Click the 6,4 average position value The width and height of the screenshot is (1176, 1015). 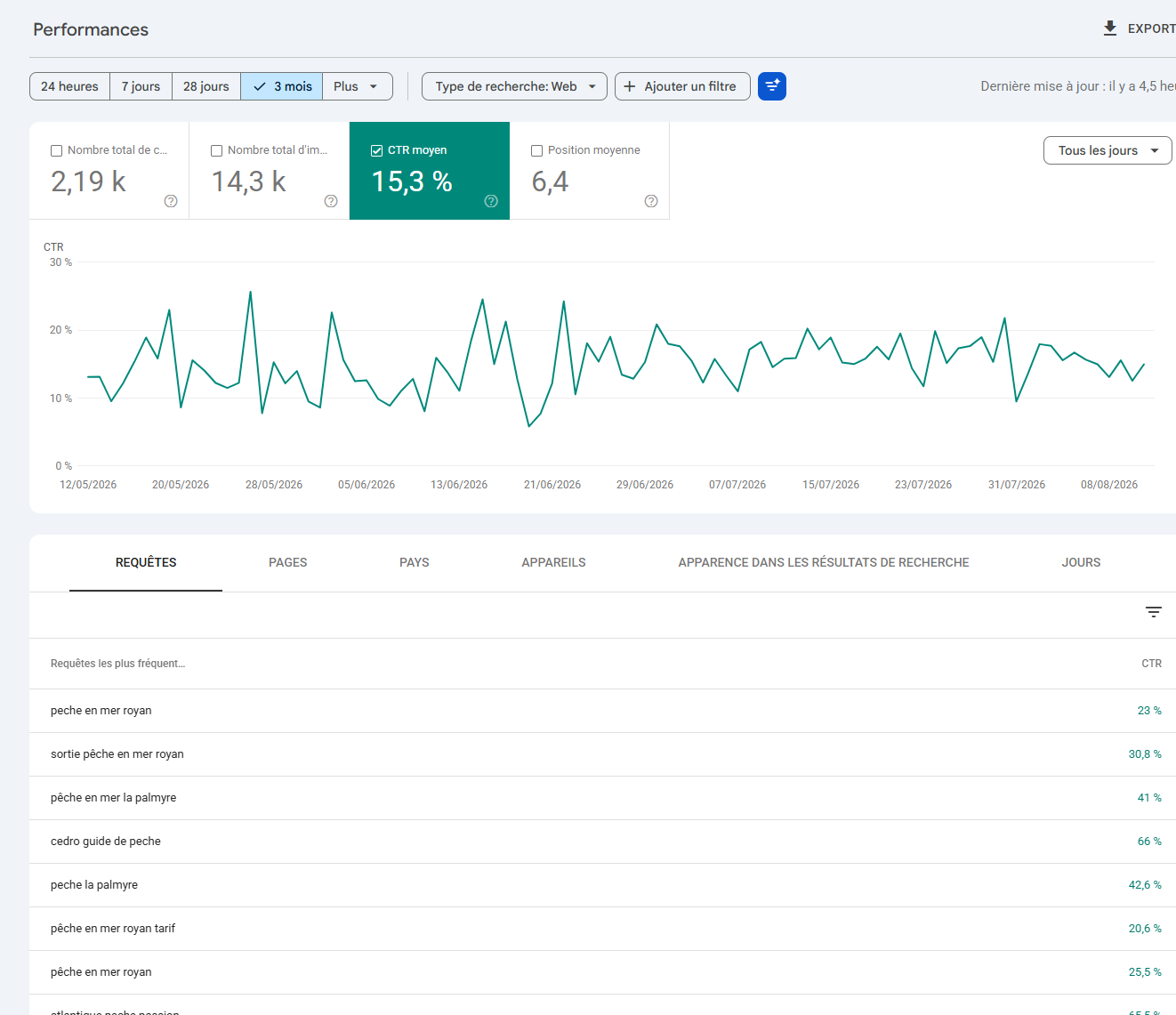point(550,181)
